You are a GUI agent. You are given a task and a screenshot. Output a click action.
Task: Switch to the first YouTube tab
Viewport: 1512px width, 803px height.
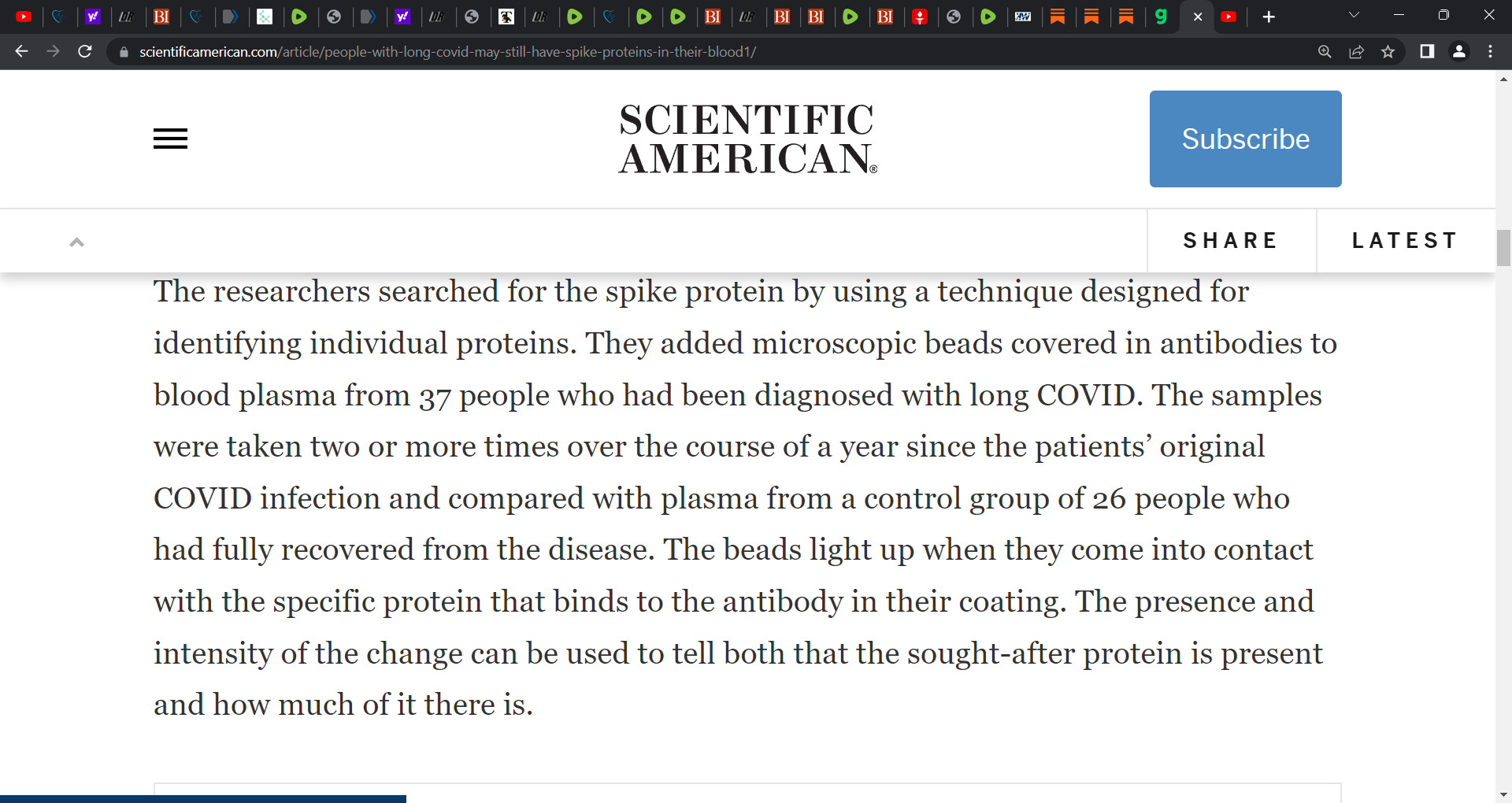tap(24, 17)
